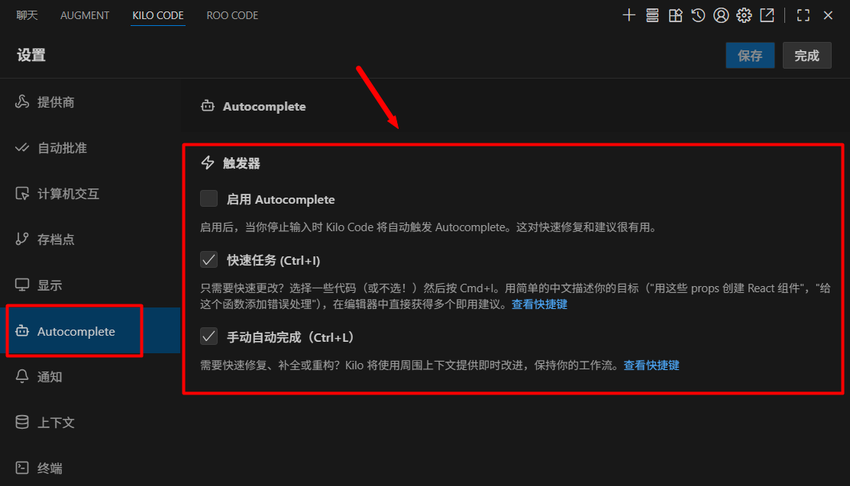Viewport: 850px width, 486px height.
Task: Open the 显示 settings section
Action: point(92,285)
